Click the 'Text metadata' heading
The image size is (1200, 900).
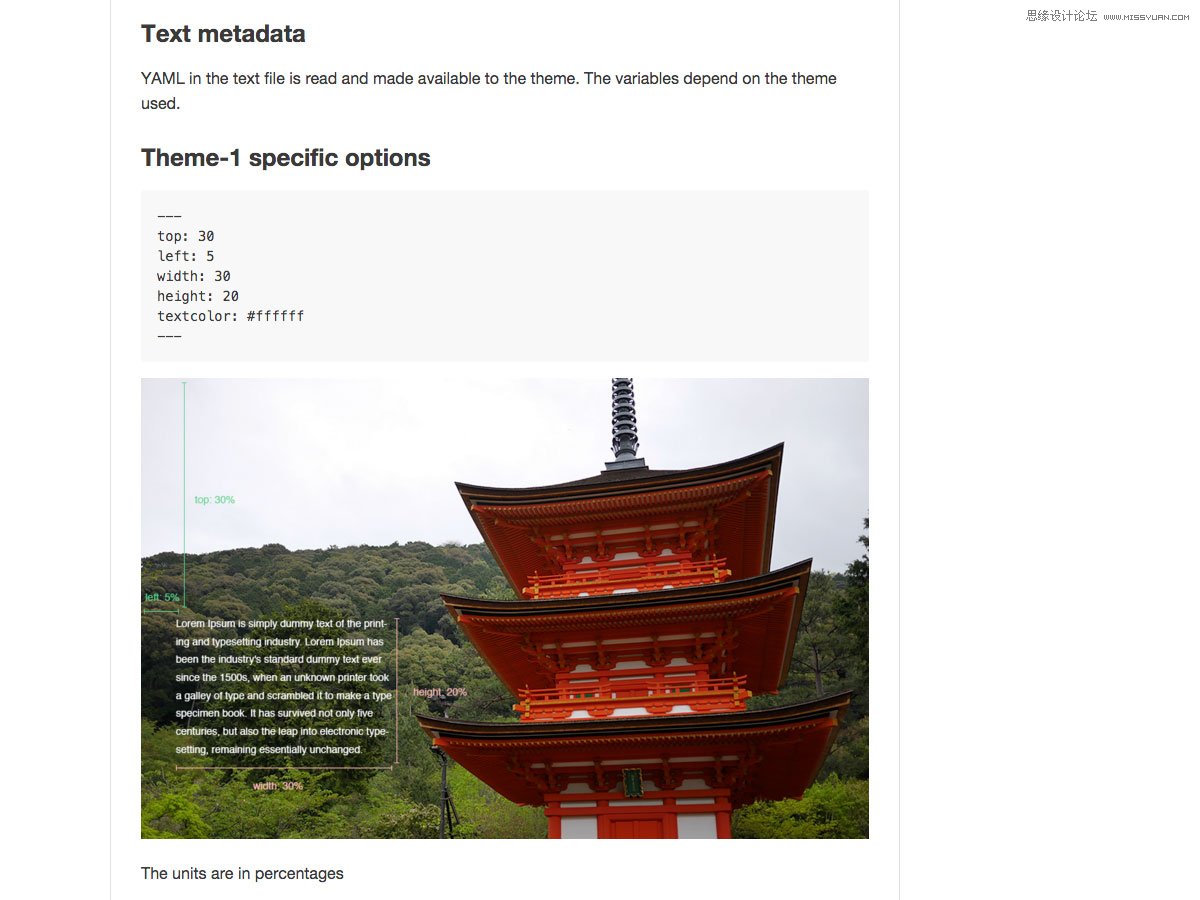[223, 34]
